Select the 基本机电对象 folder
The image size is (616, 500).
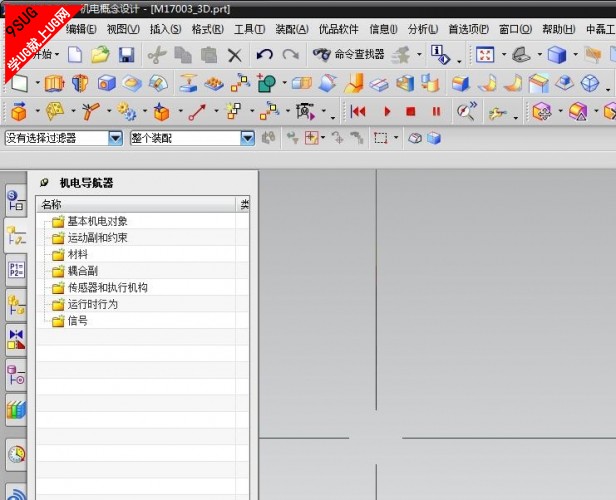(97, 222)
